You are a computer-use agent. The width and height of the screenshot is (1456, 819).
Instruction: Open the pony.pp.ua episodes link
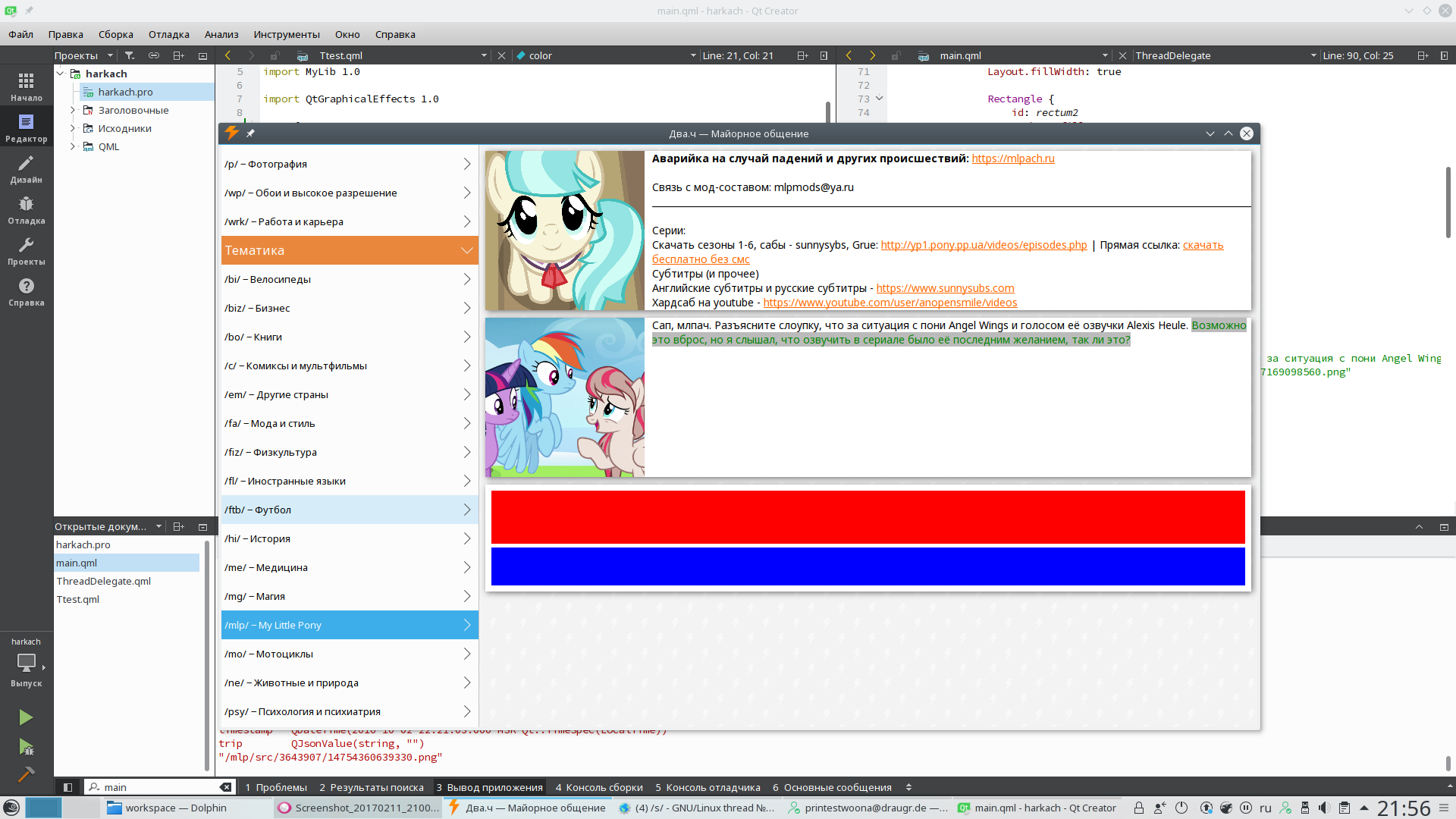(984, 245)
